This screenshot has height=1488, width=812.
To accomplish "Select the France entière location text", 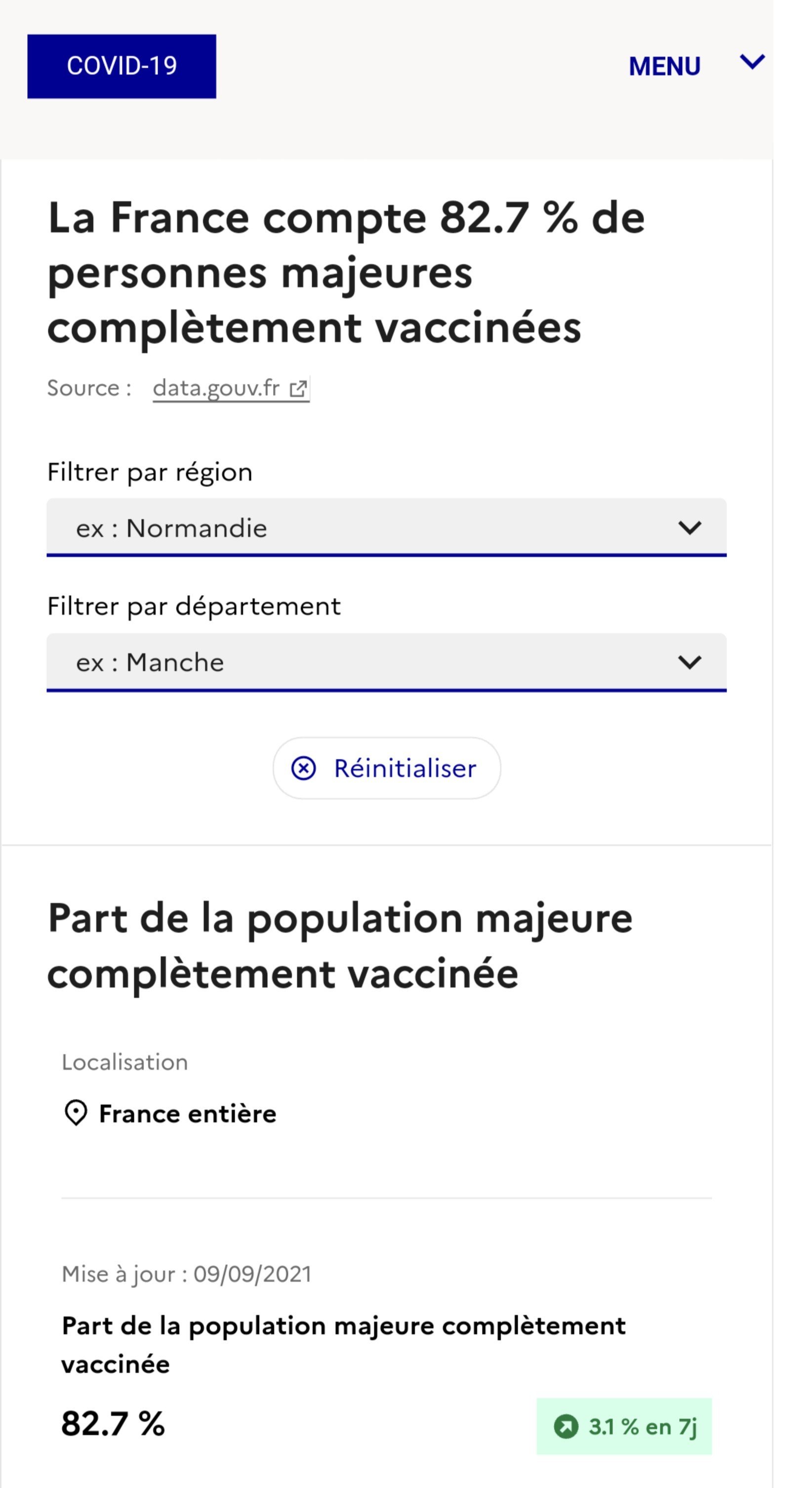I will coord(188,1114).
